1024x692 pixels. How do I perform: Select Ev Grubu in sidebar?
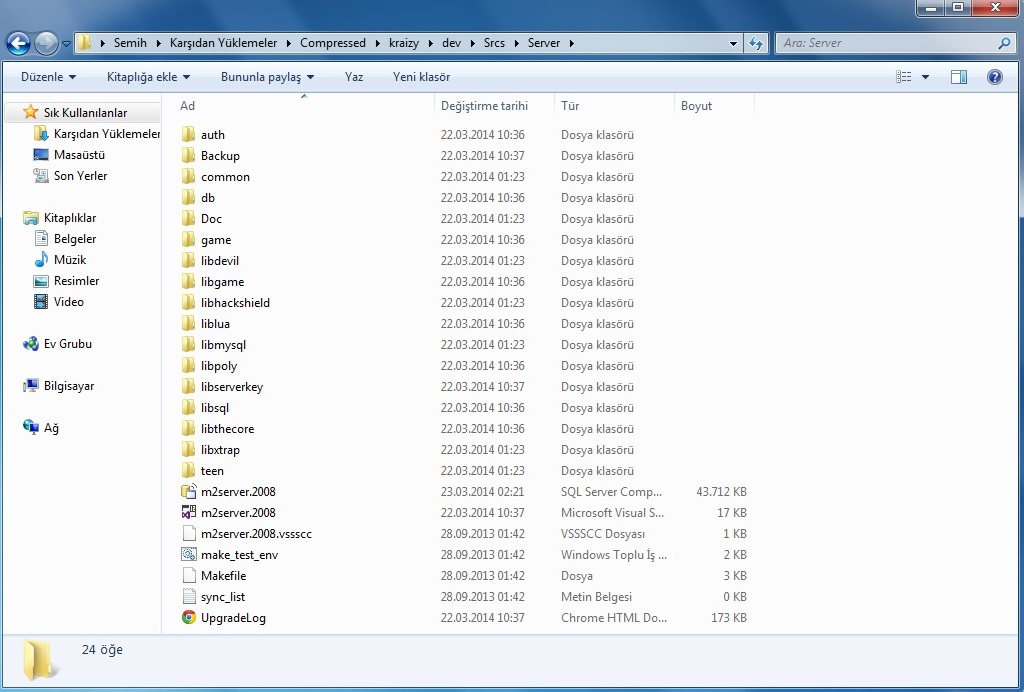point(67,344)
